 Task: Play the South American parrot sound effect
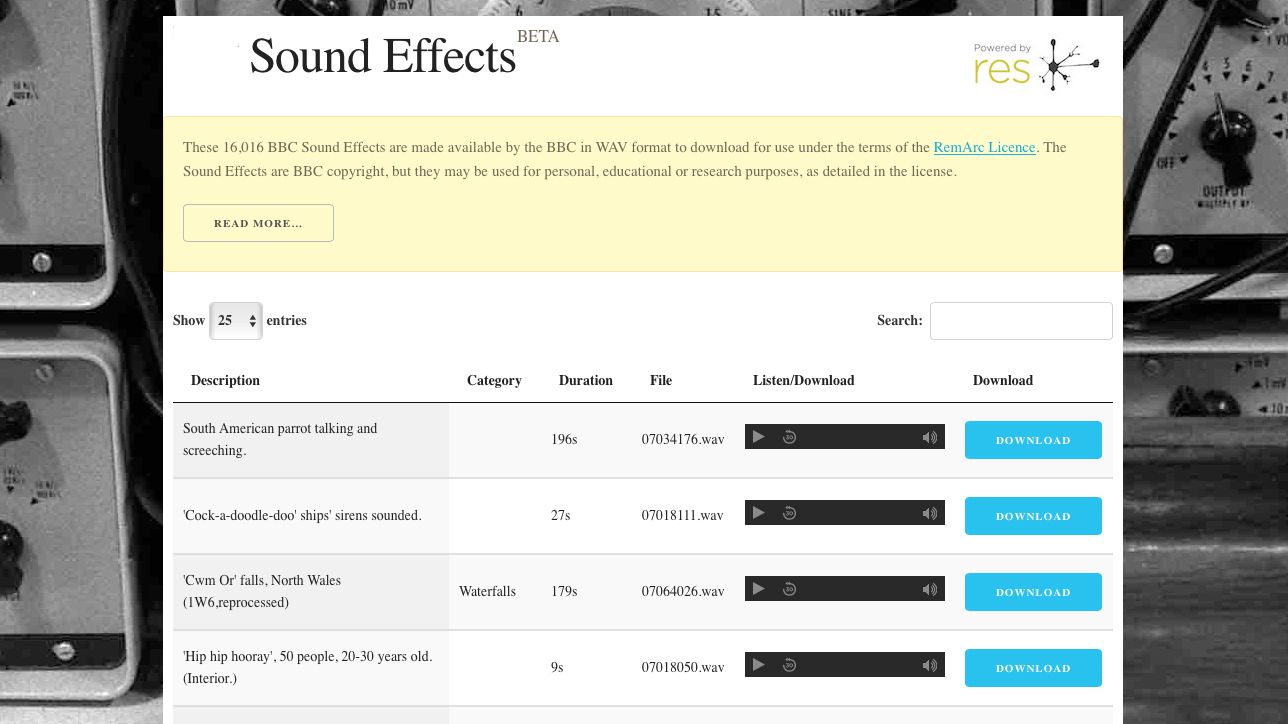click(758, 436)
